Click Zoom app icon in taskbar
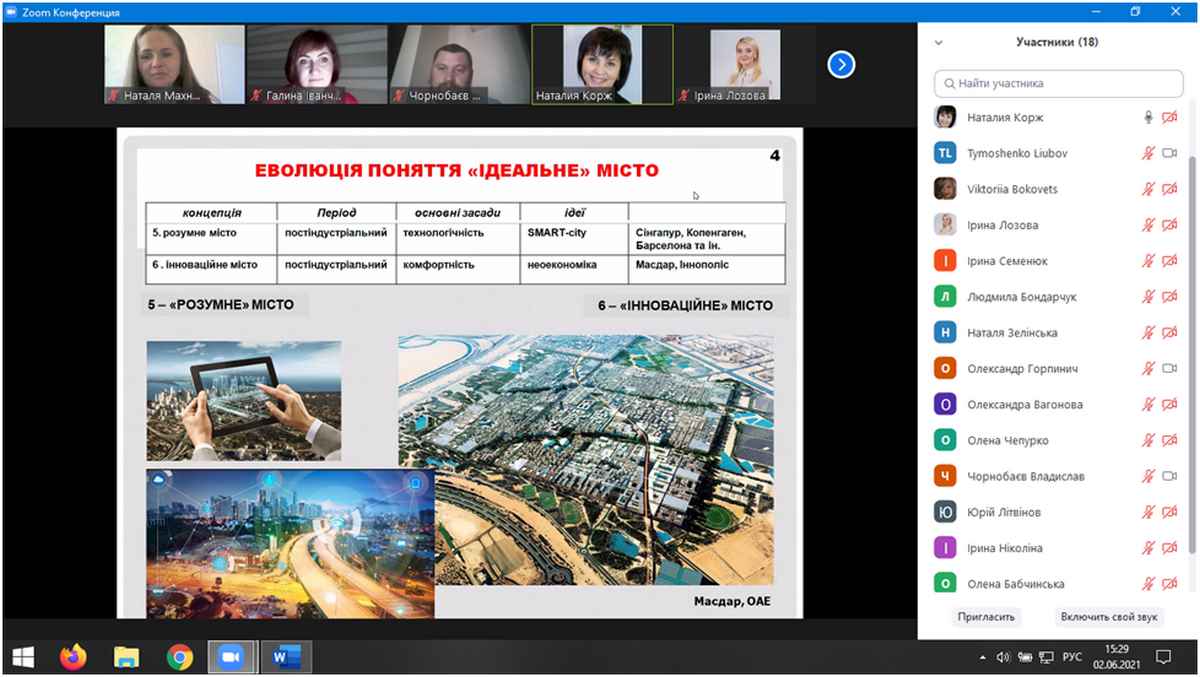Screen dimensions: 1200x677 [x=232, y=657]
